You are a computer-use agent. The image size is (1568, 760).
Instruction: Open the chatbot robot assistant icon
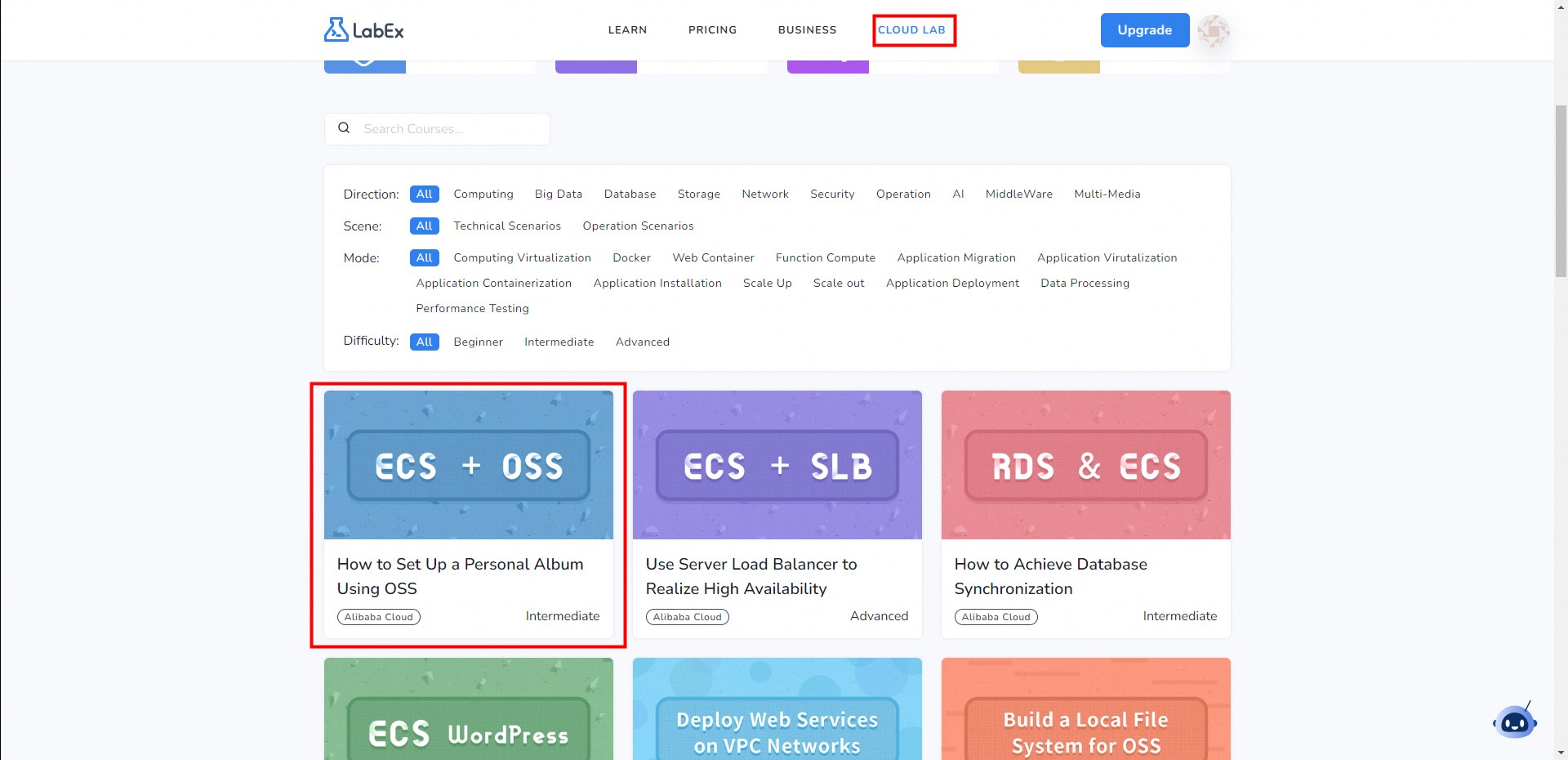tap(1514, 722)
